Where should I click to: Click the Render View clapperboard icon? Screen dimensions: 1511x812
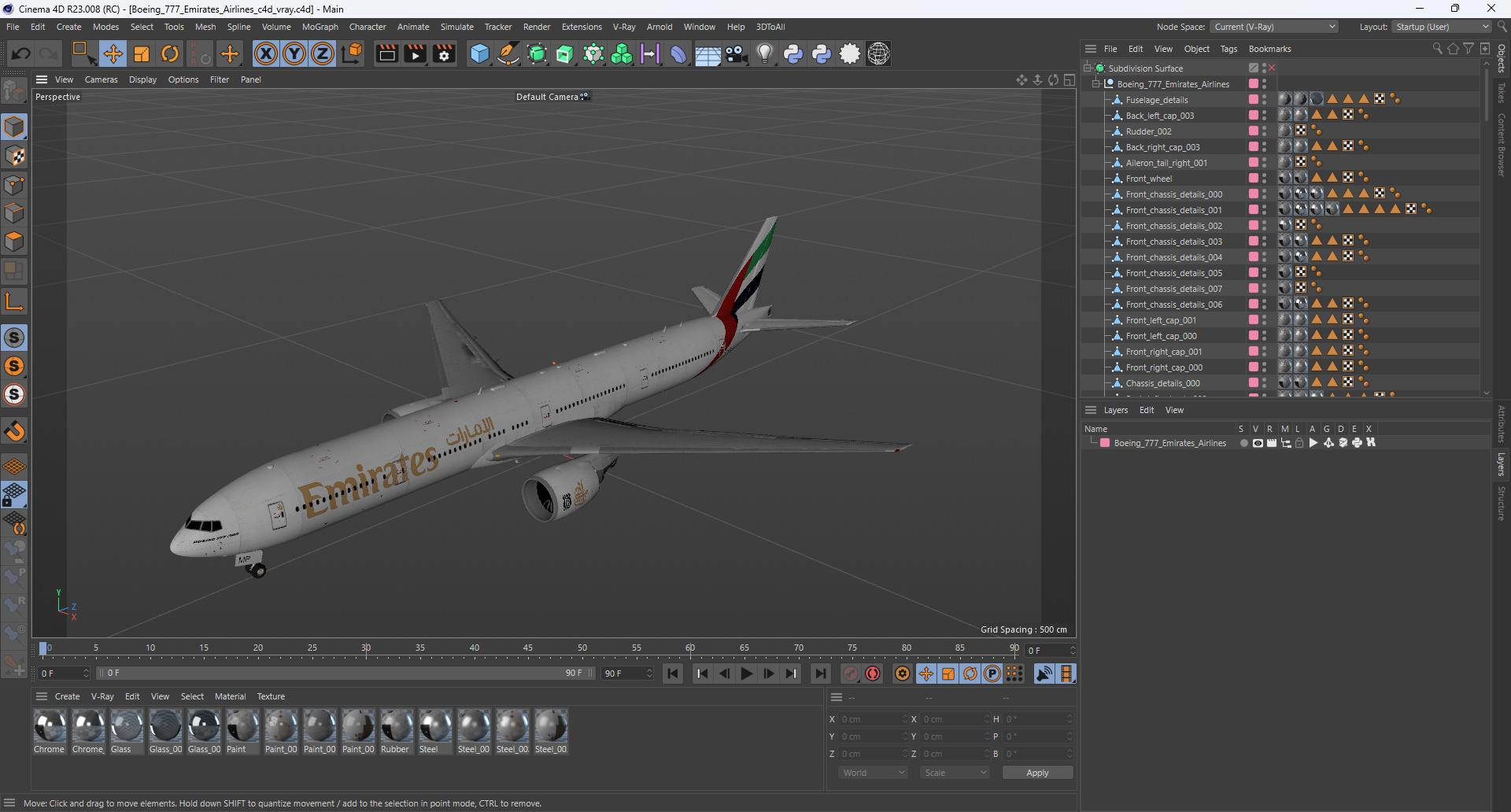pyautogui.click(x=386, y=54)
